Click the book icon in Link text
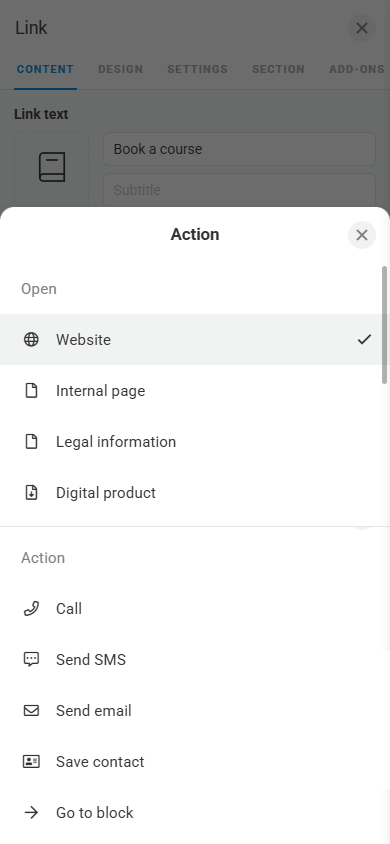This screenshot has width=390, height=844. [52, 167]
